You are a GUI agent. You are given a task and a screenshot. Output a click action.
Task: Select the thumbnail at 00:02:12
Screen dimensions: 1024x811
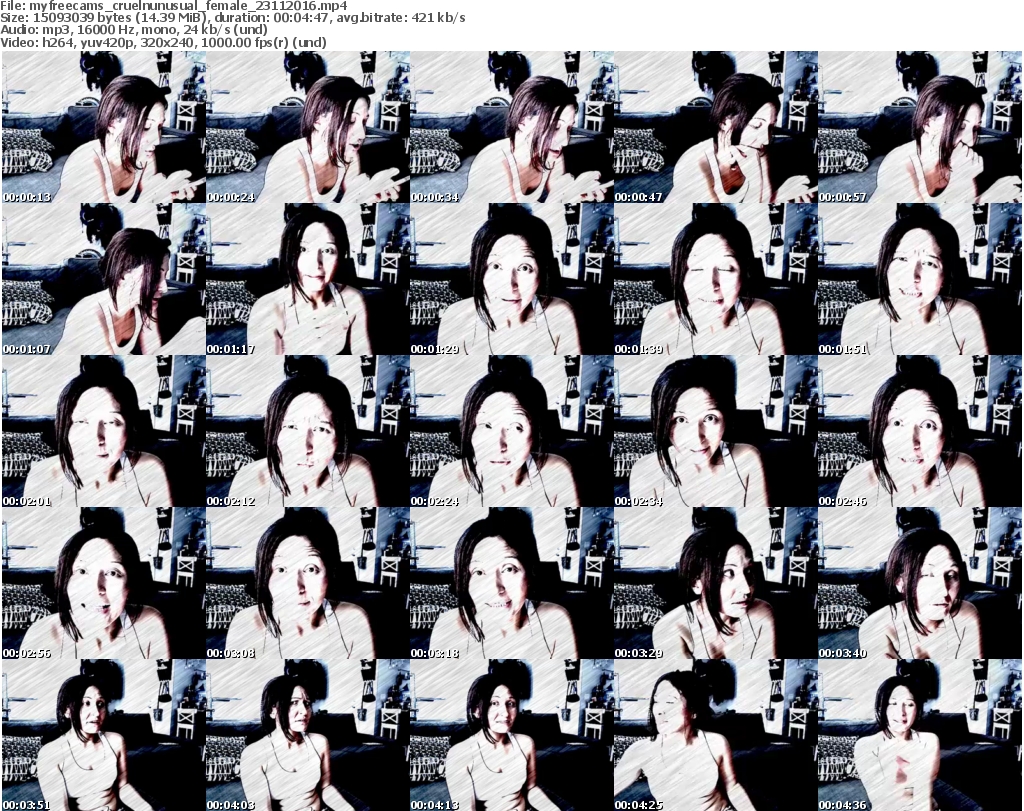pyautogui.click(x=308, y=432)
